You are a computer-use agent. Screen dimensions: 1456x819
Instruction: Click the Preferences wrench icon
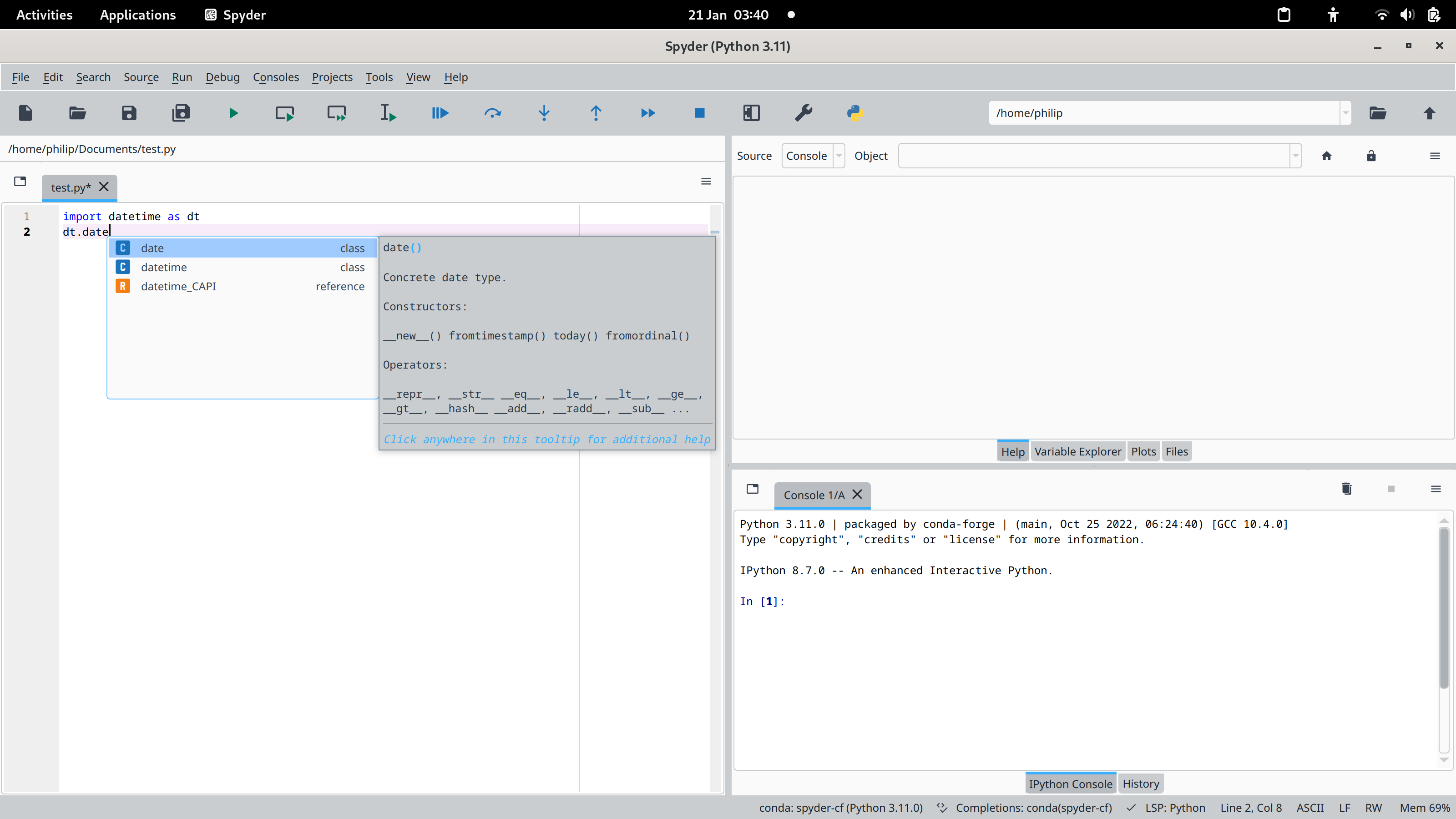click(803, 113)
